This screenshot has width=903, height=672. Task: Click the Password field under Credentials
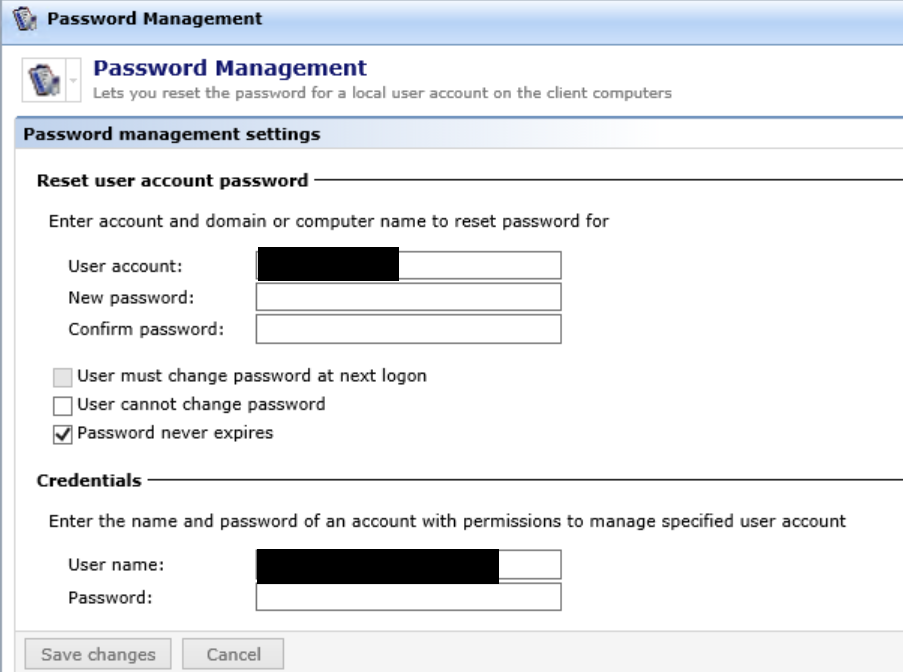point(408,597)
